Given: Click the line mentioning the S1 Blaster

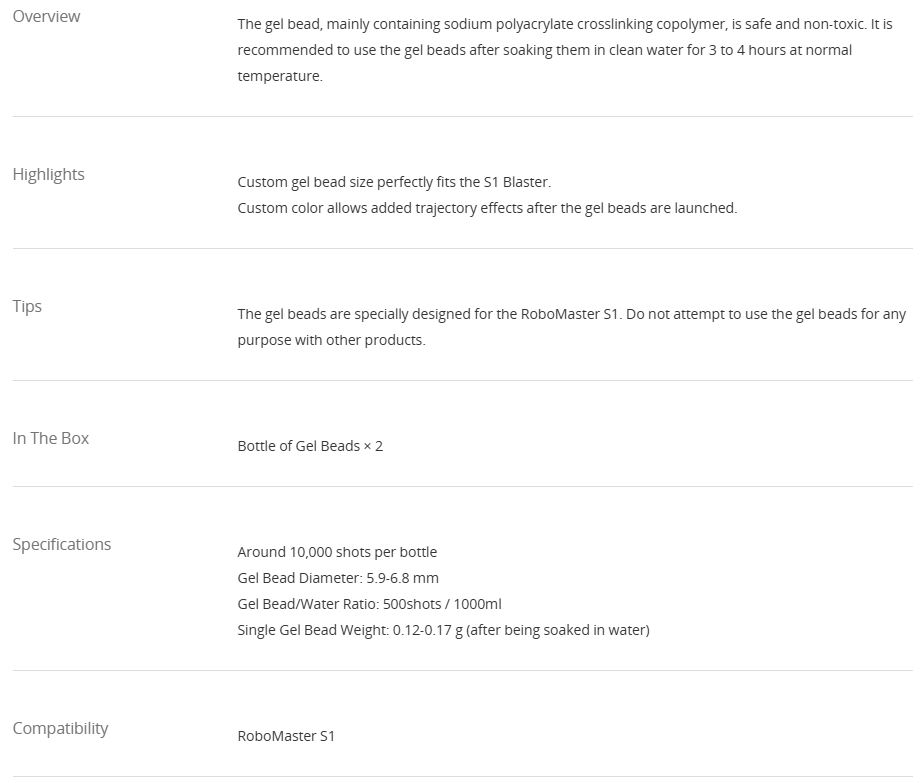Looking at the screenshot, I should pos(394,182).
